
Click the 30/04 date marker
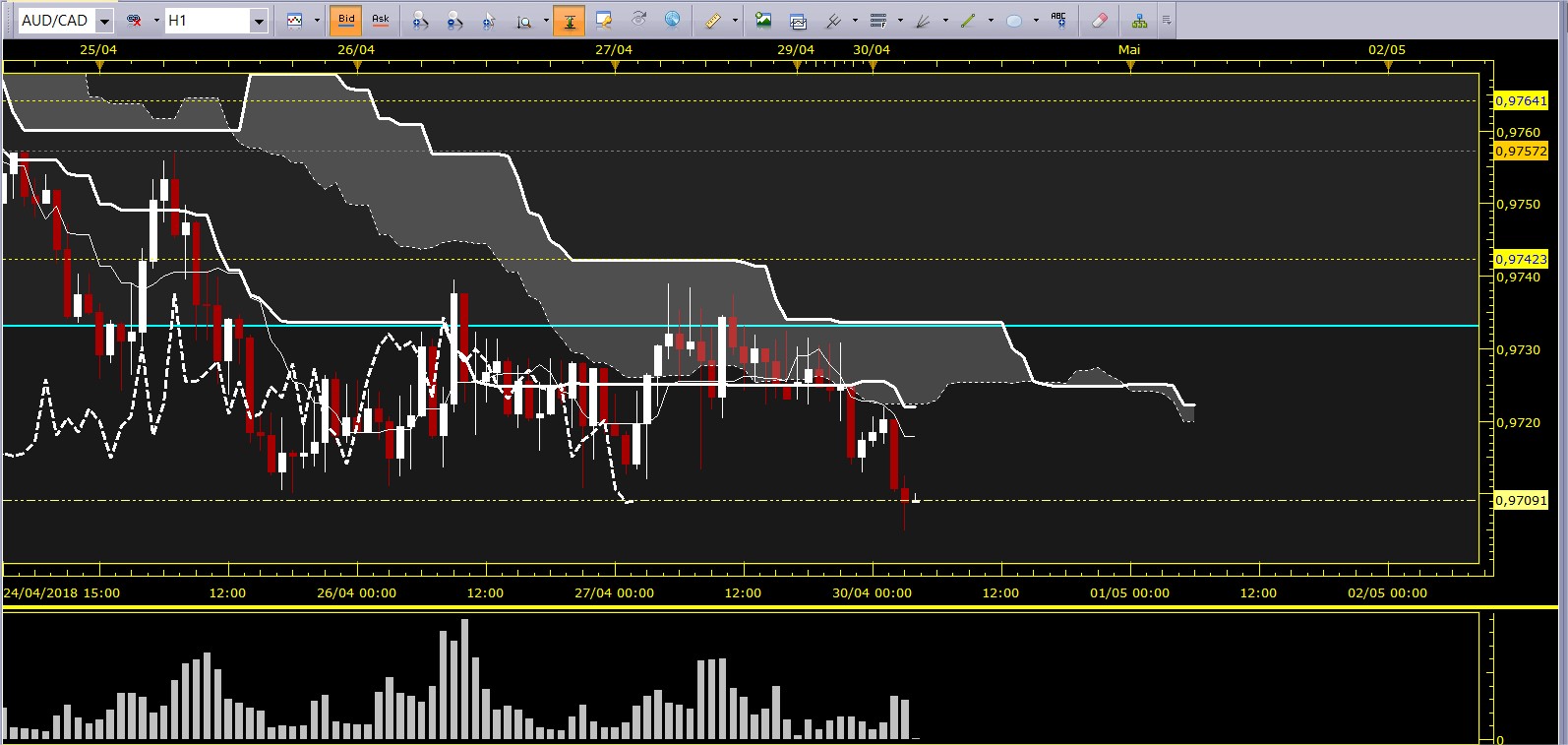872,49
